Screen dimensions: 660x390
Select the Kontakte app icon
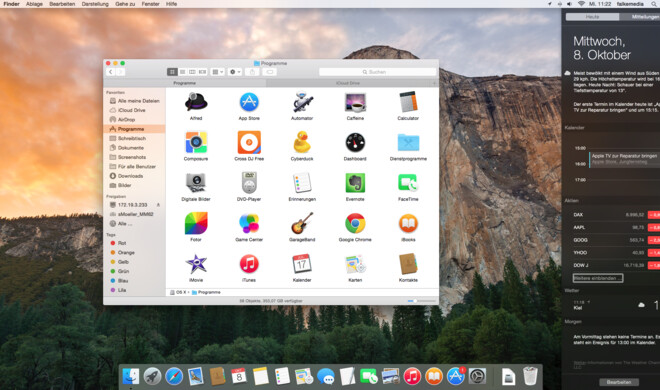pos(408,264)
